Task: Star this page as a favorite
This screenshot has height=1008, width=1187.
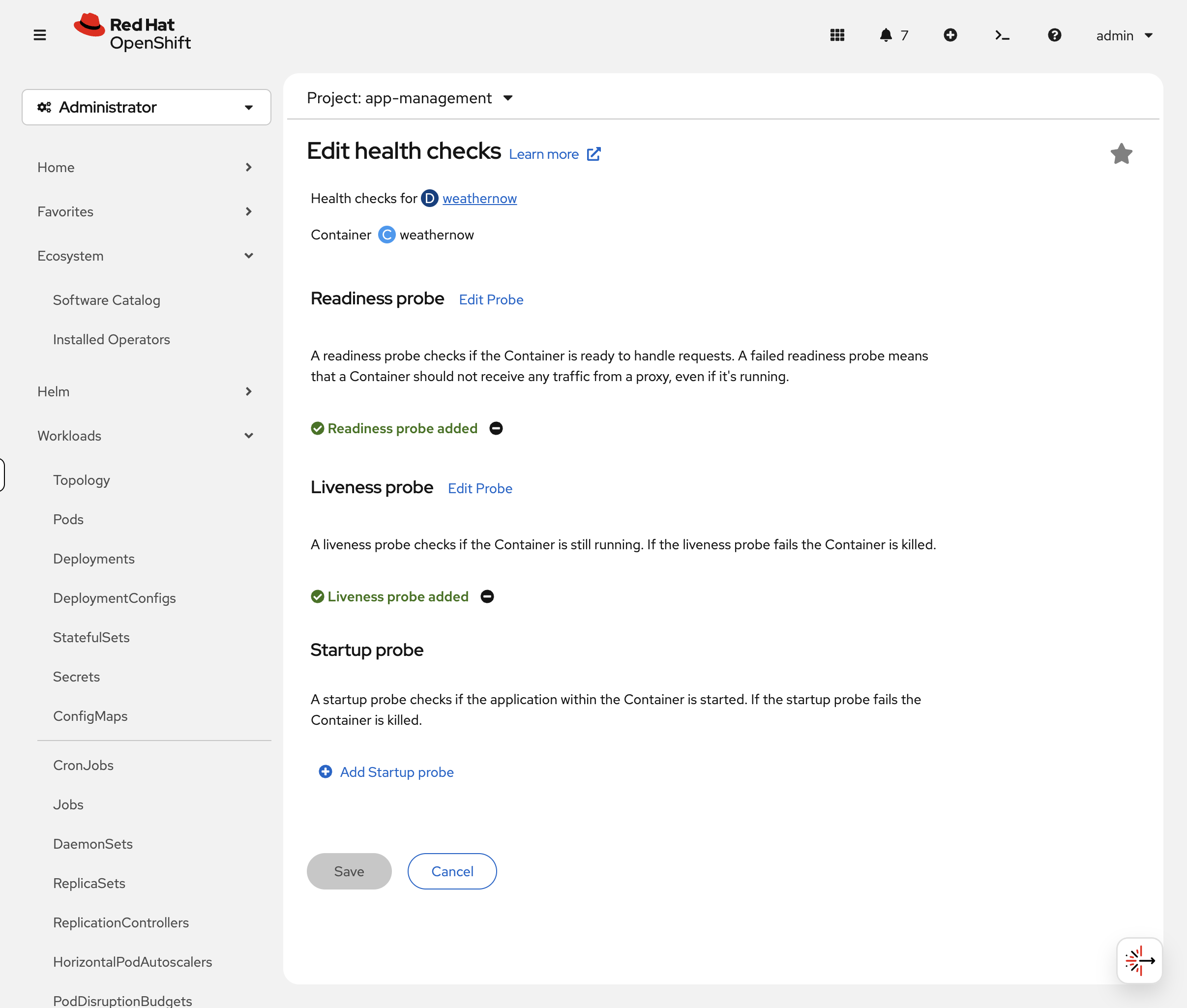Action: (x=1121, y=153)
